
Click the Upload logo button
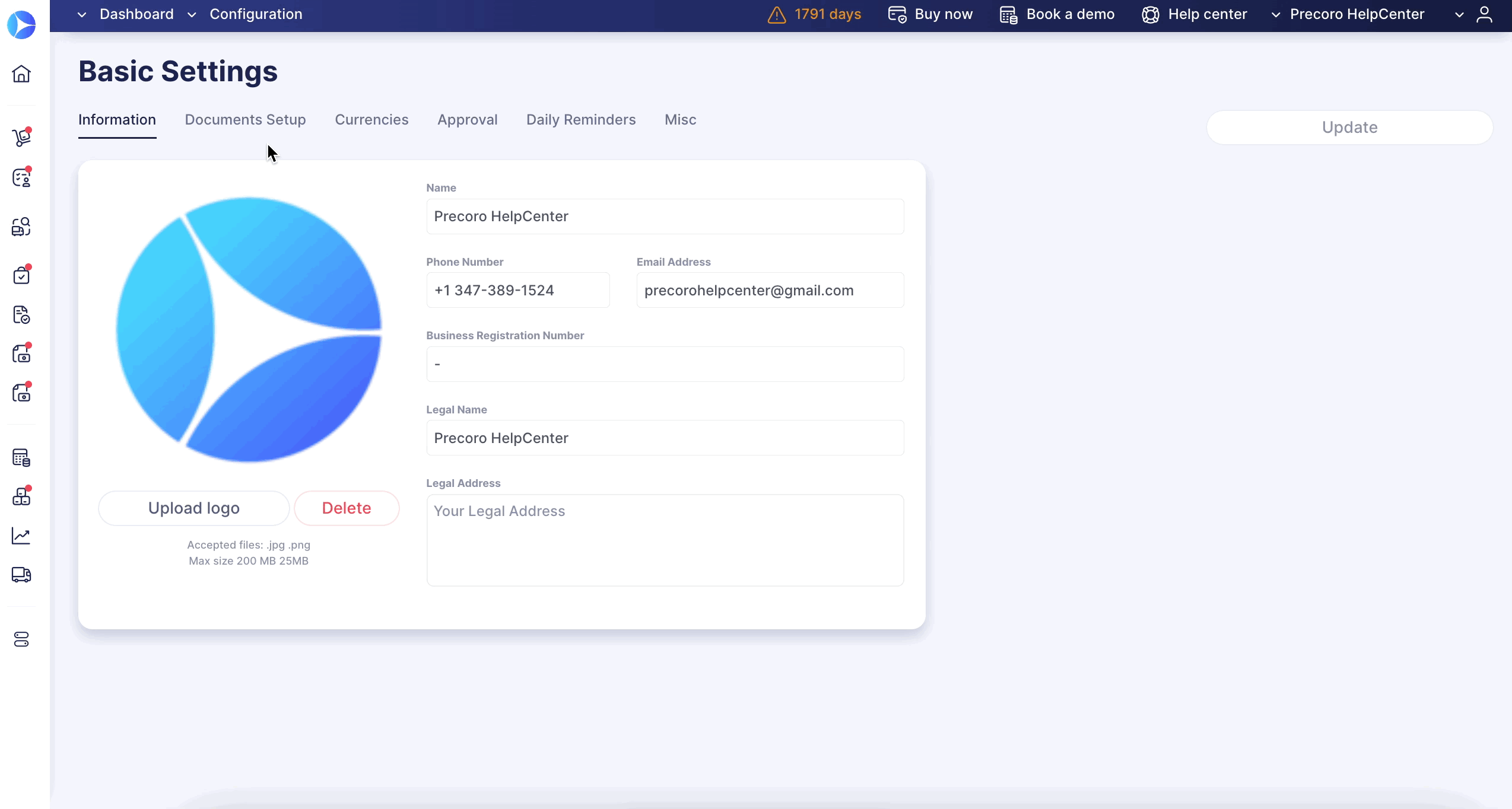194,508
